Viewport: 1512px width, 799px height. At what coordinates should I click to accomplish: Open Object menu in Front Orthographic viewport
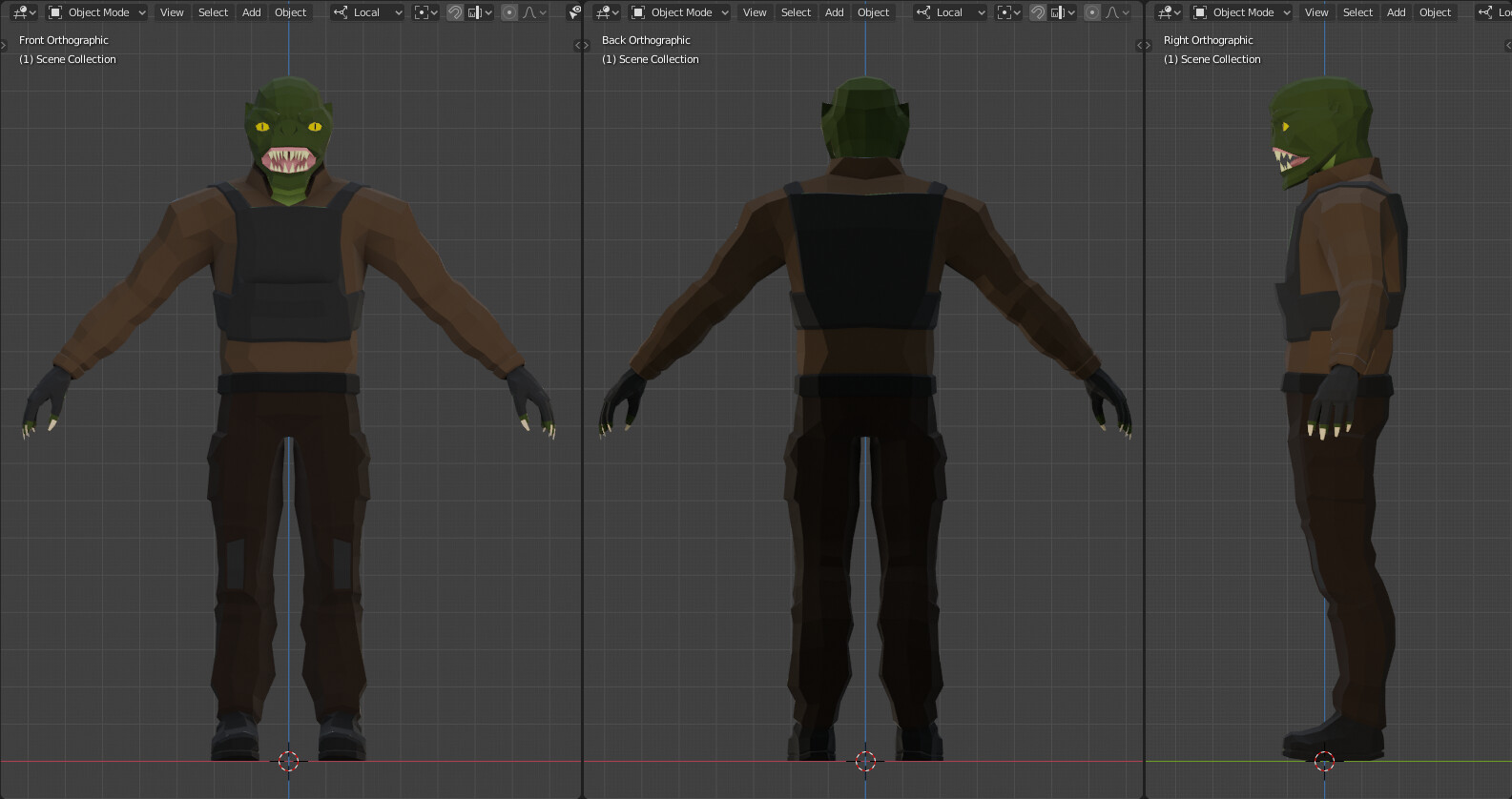point(290,12)
